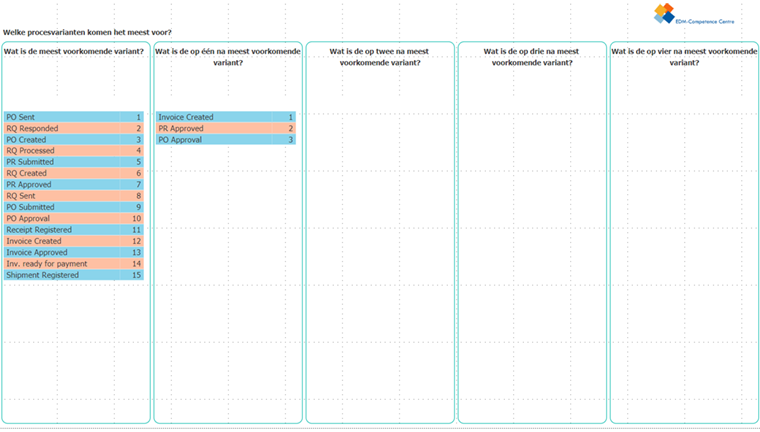
Task: Select the 'op drie na meest voorkomende' header
Action: coord(531,56)
